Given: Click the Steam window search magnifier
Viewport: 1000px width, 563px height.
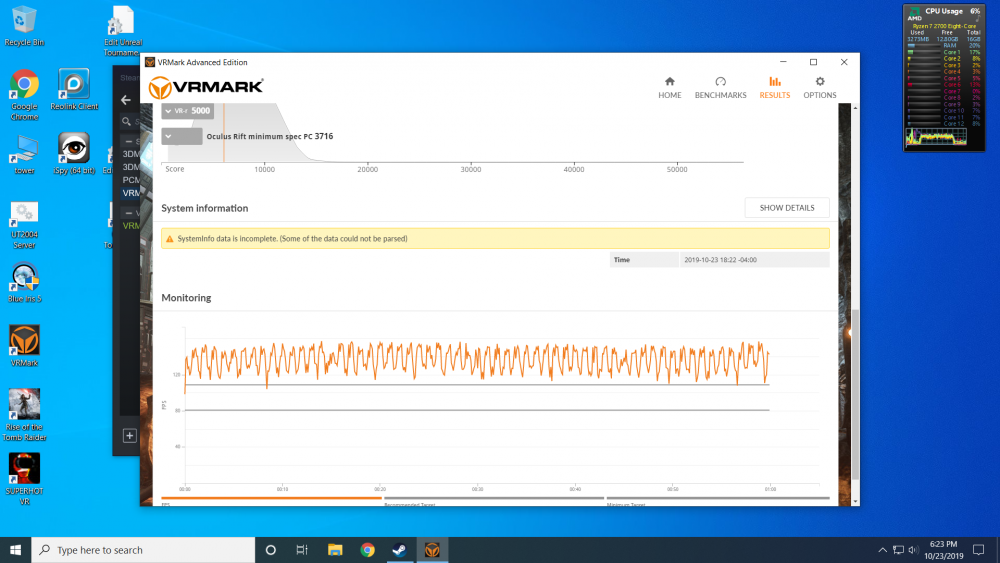Looking at the screenshot, I should (x=126, y=121).
